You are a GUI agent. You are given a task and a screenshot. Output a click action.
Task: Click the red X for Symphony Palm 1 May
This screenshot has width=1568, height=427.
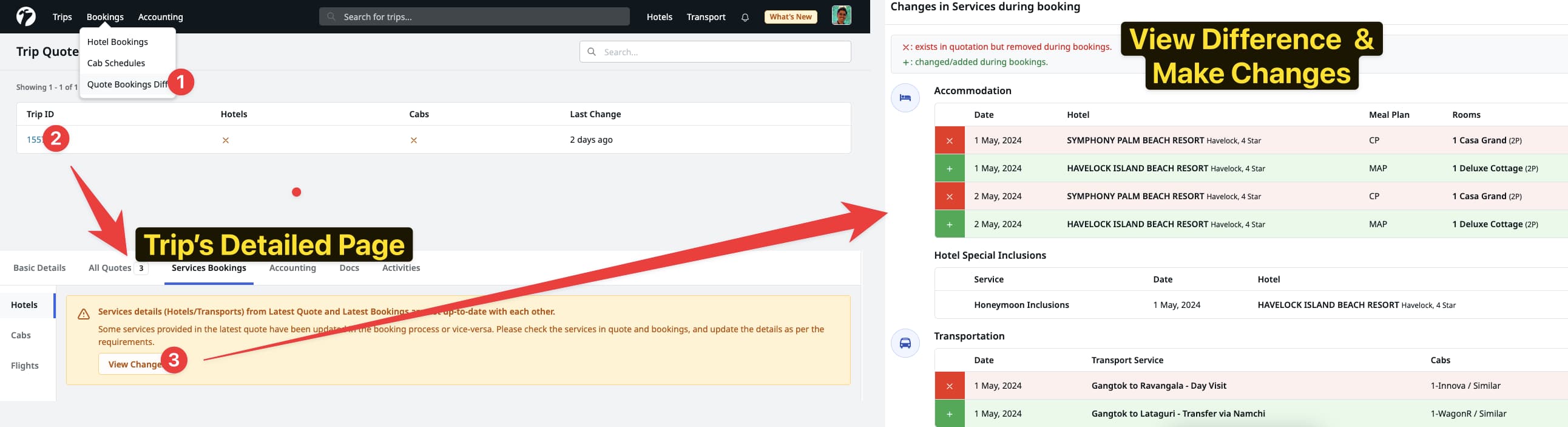click(x=949, y=141)
